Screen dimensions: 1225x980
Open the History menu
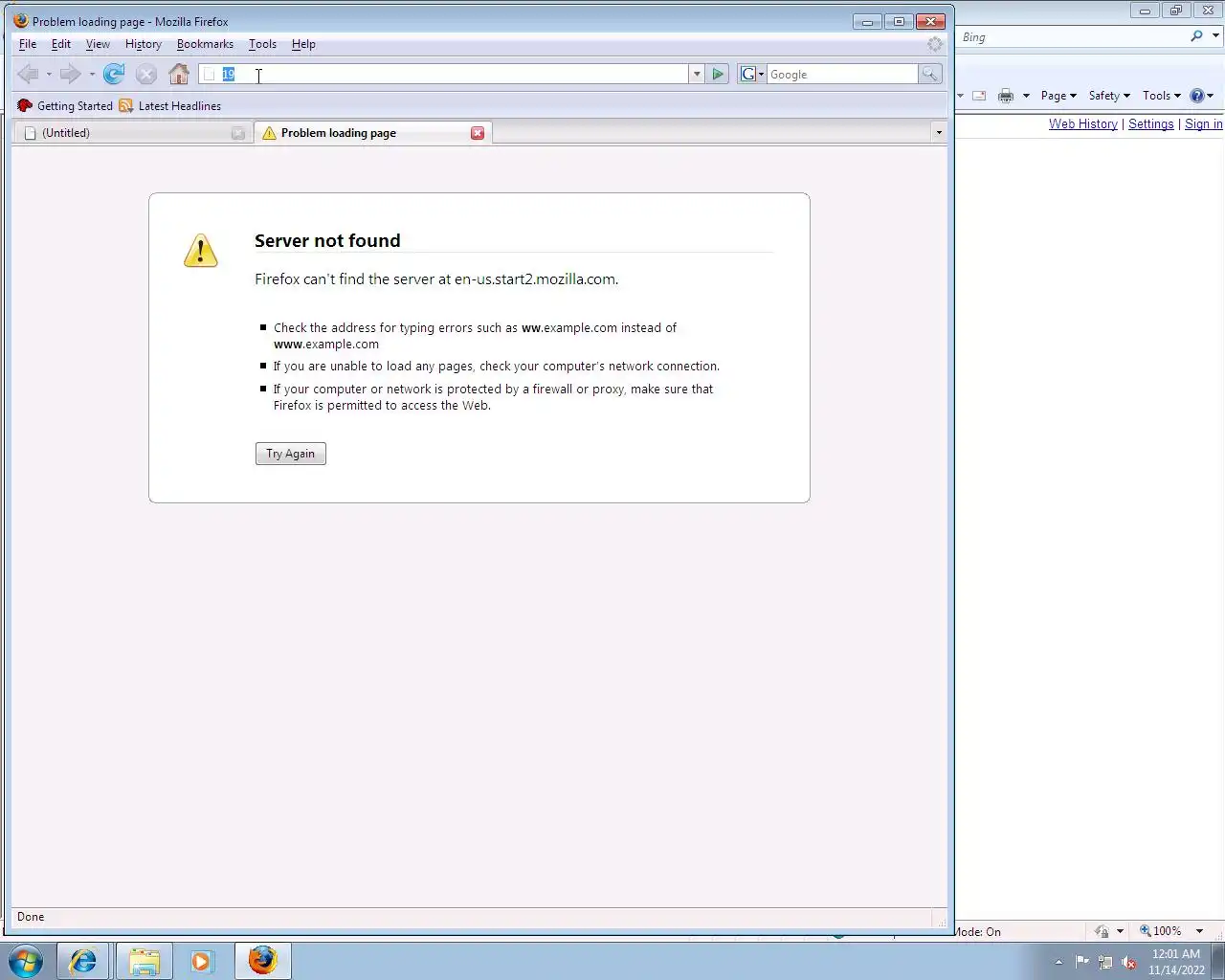144,44
